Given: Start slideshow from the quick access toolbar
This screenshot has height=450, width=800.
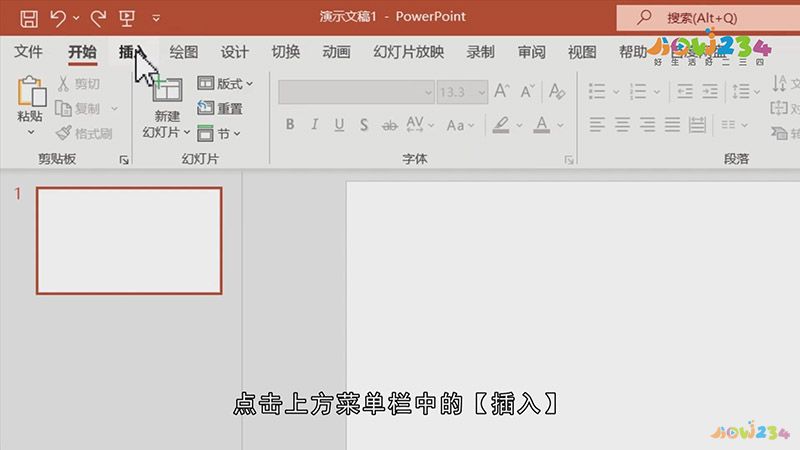Looking at the screenshot, I should pos(127,18).
